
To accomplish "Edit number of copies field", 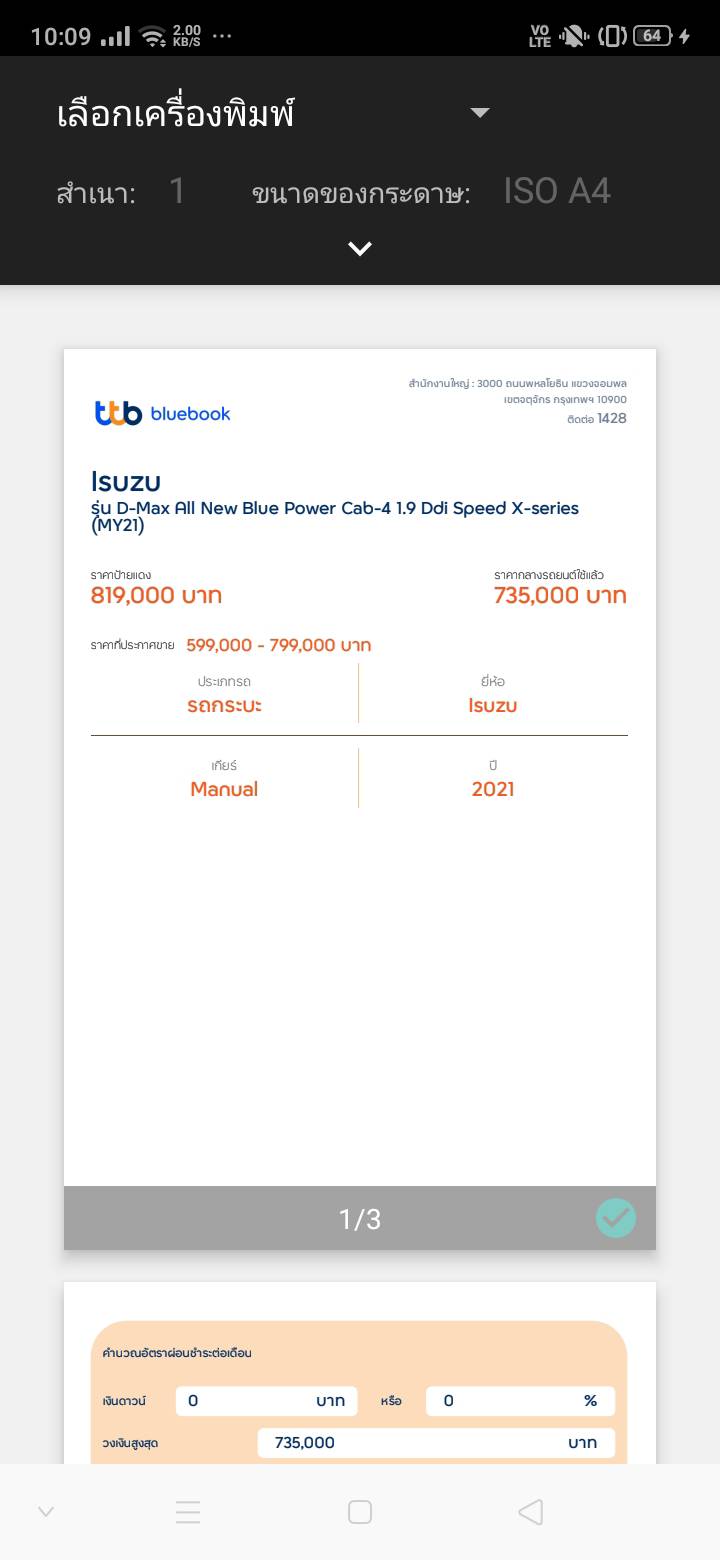I will click(177, 191).
